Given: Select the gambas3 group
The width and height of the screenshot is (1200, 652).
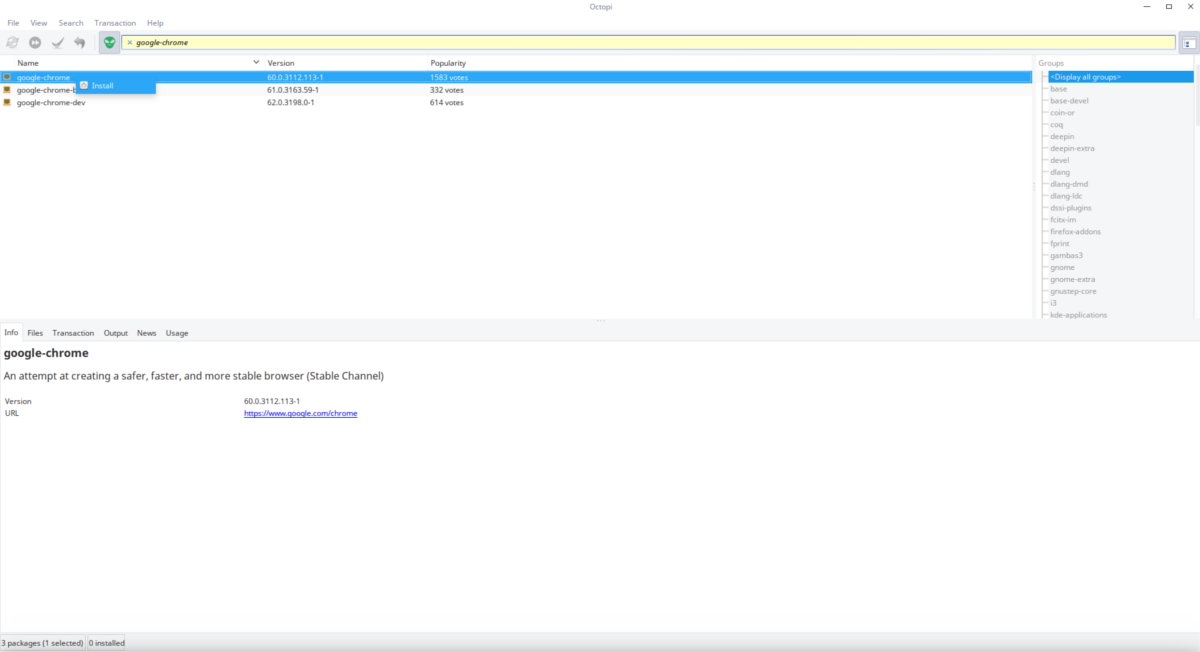Looking at the screenshot, I should 1067,256.
